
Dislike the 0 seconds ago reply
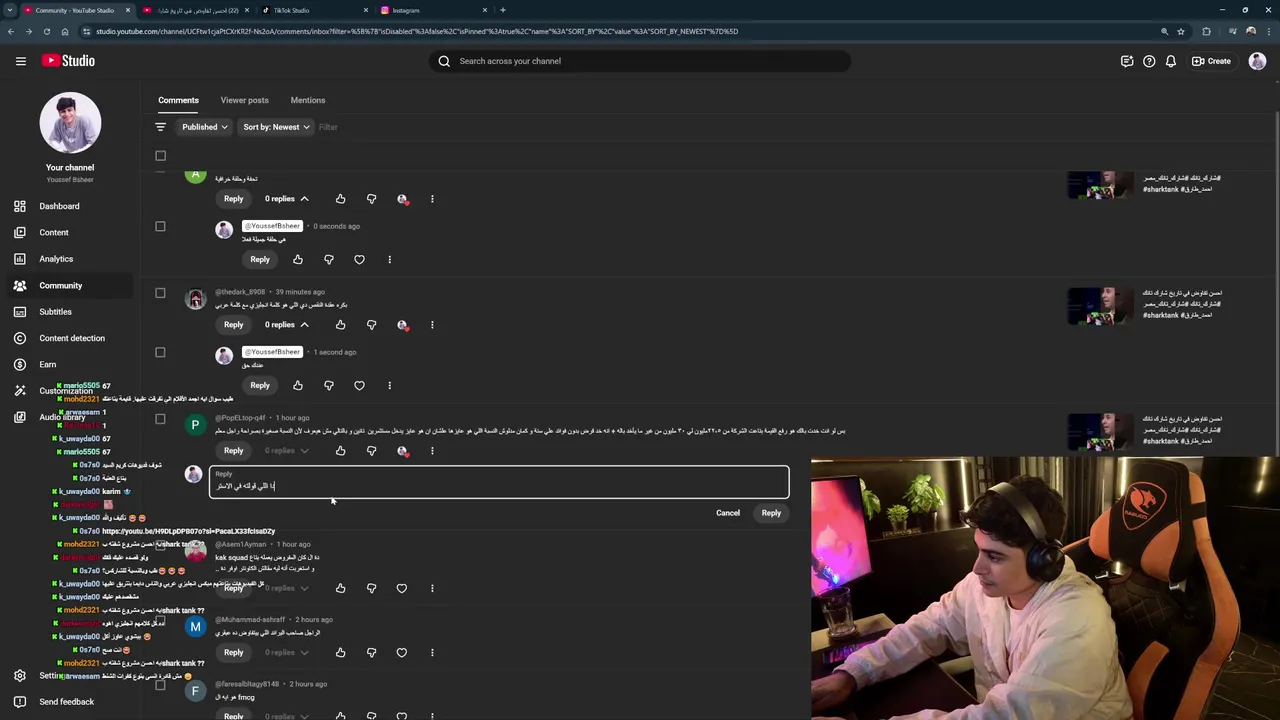328,259
